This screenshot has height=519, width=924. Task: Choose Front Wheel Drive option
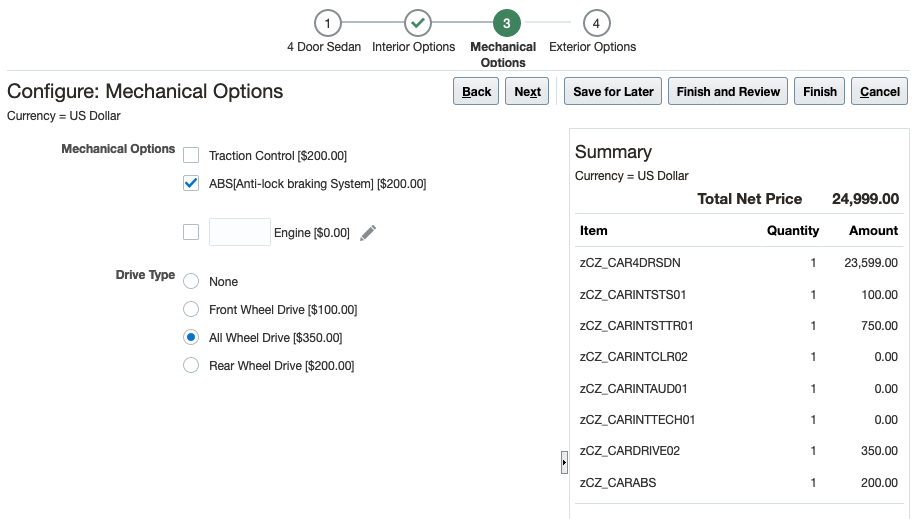coord(191,310)
